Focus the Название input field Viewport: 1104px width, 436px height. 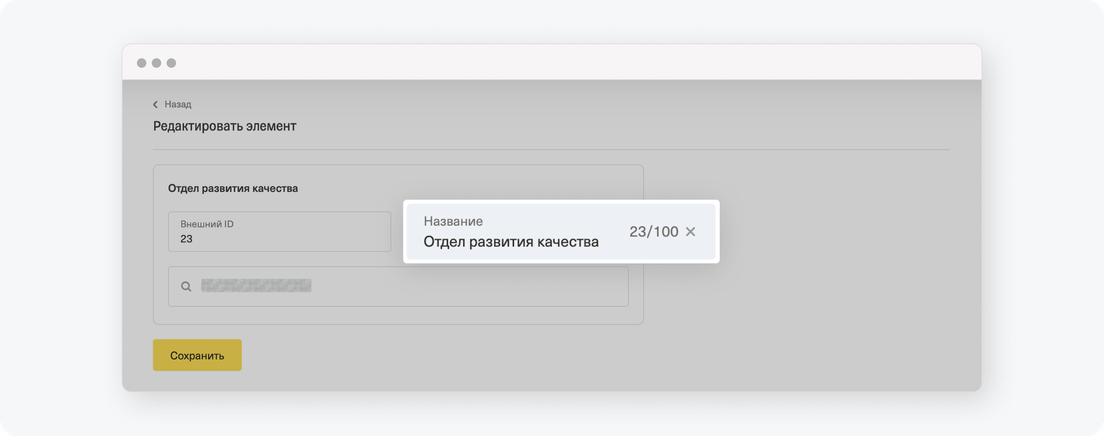coord(561,232)
